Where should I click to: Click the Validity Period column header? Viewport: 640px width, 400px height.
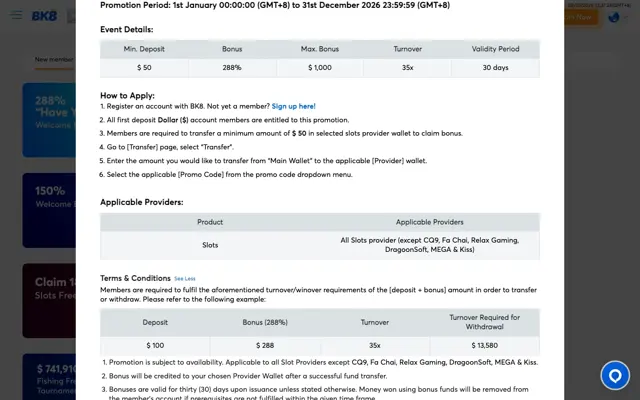pos(496,49)
